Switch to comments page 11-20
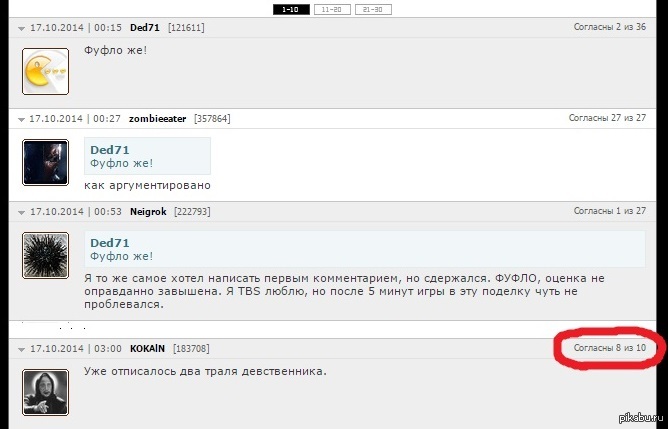 point(331,9)
